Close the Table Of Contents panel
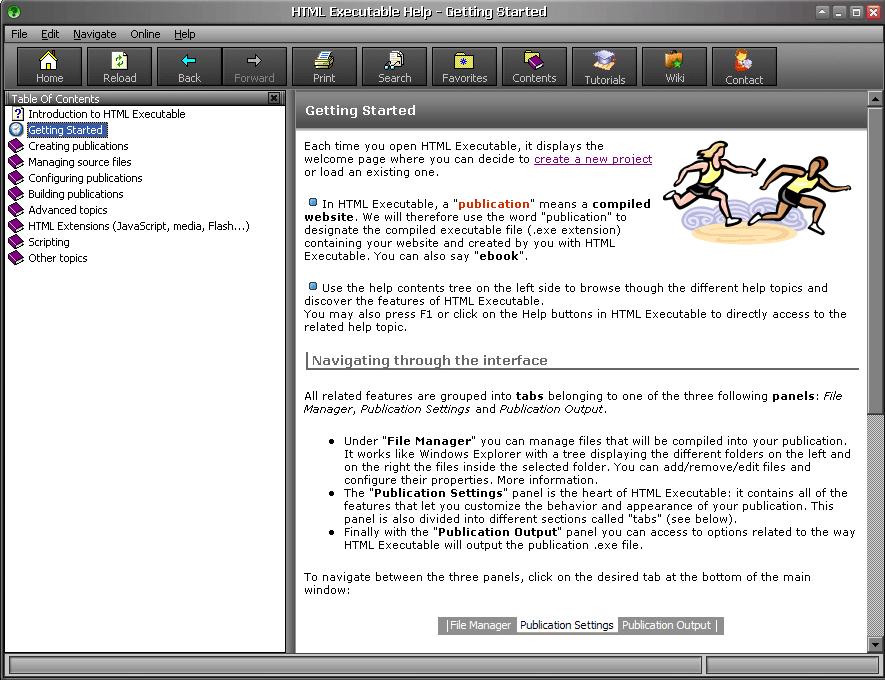Image resolution: width=885 pixels, height=680 pixels. 274,98
